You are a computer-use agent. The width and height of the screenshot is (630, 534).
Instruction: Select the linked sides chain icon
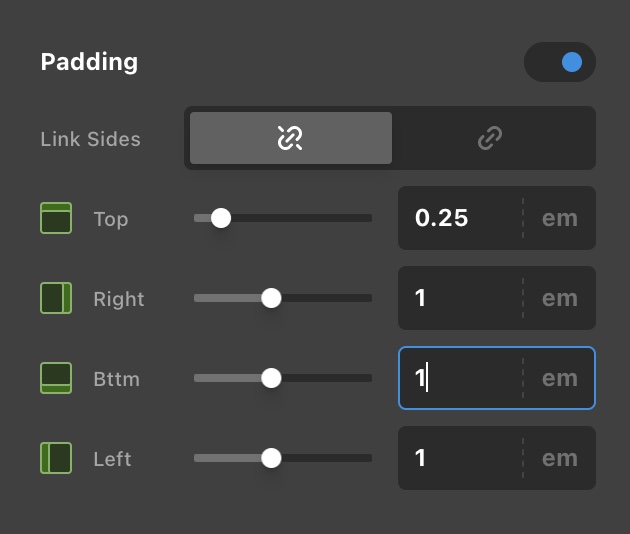[x=490, y=138]
